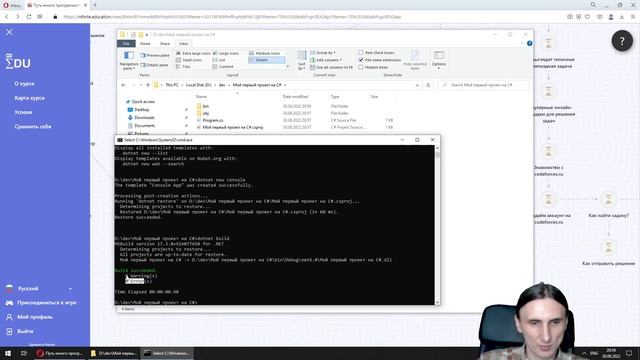This screenshot has height=360, width=640.
Task: Choose Medium icons layout
Action: pos(264,53)
